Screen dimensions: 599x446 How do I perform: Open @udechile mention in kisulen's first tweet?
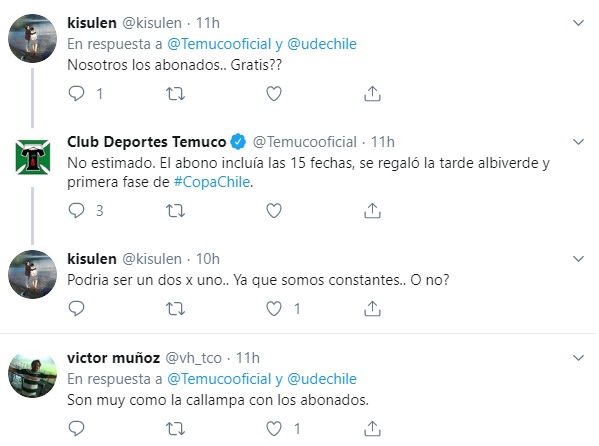pyautogui.click(x=322, y=44)
